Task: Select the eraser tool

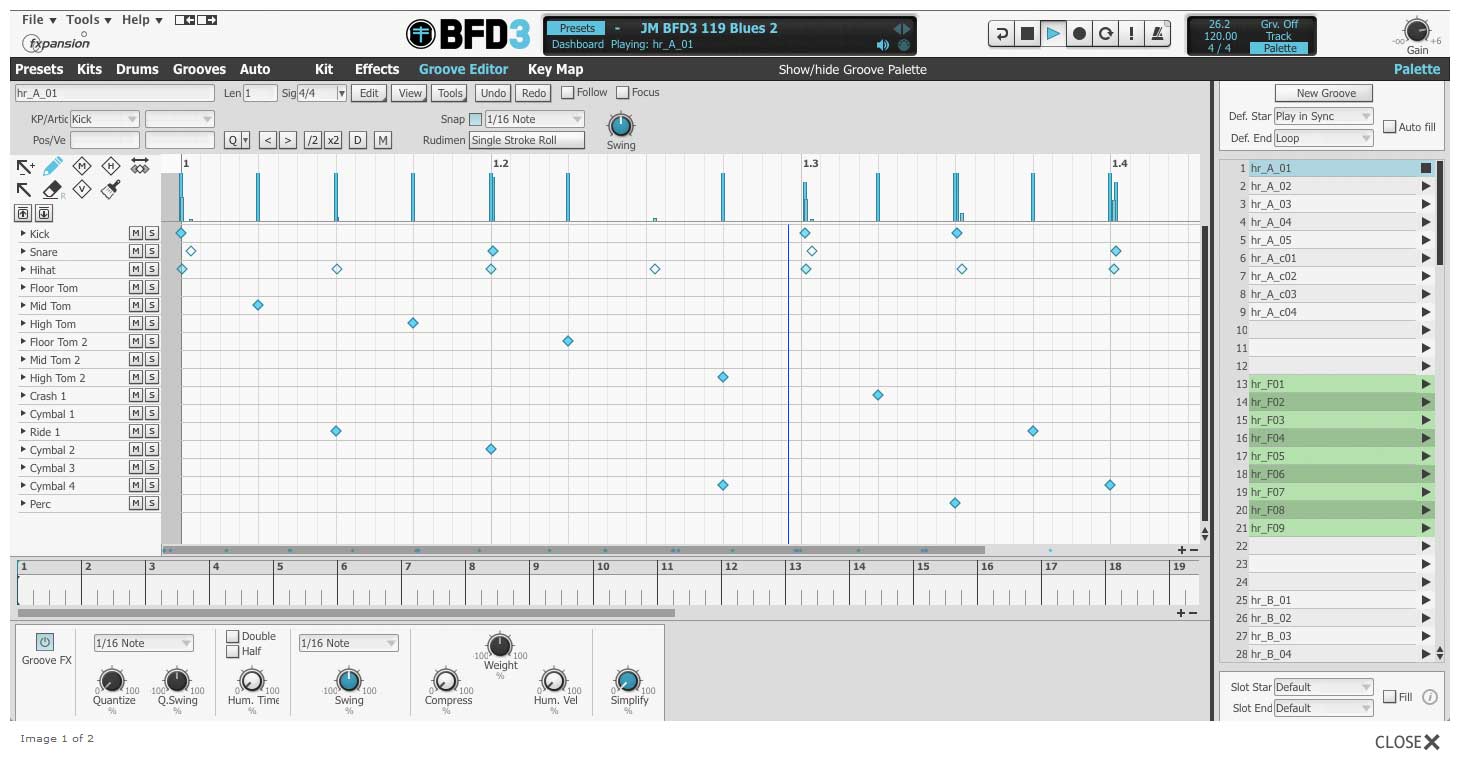Action: tap(53, 189)
